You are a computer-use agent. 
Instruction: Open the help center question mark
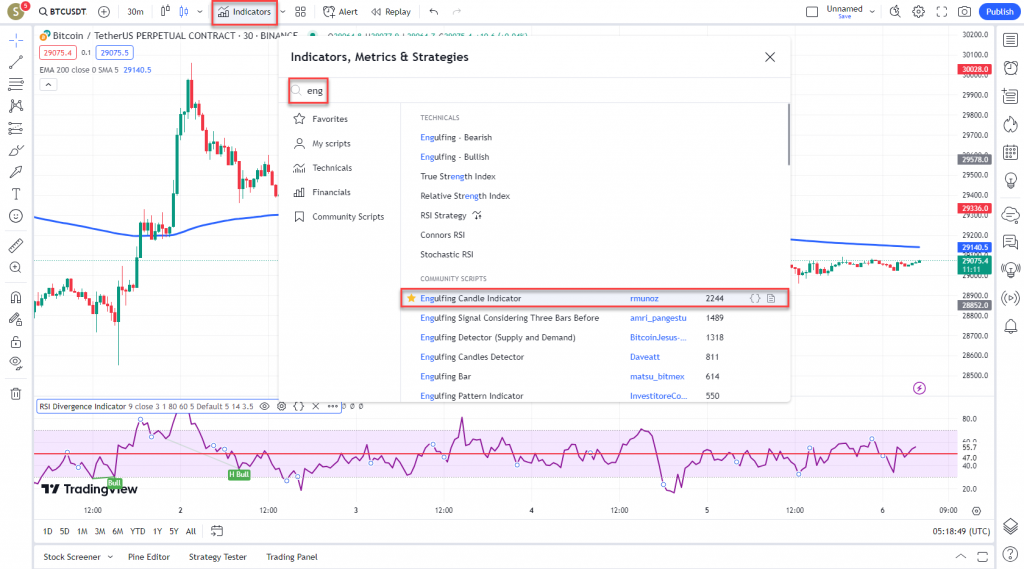pos(1010,555)
